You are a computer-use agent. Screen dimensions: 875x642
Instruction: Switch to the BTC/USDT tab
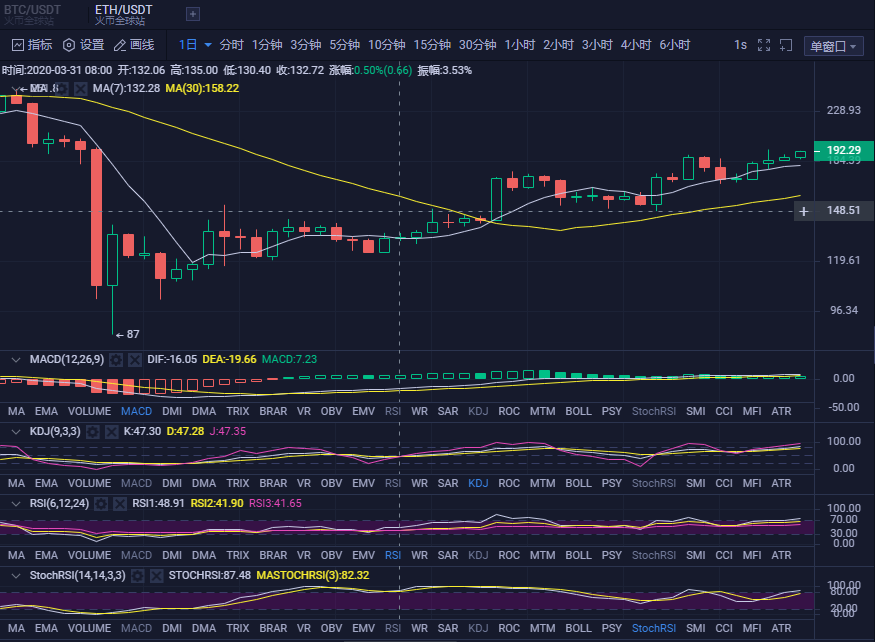(x=35, y=13)
